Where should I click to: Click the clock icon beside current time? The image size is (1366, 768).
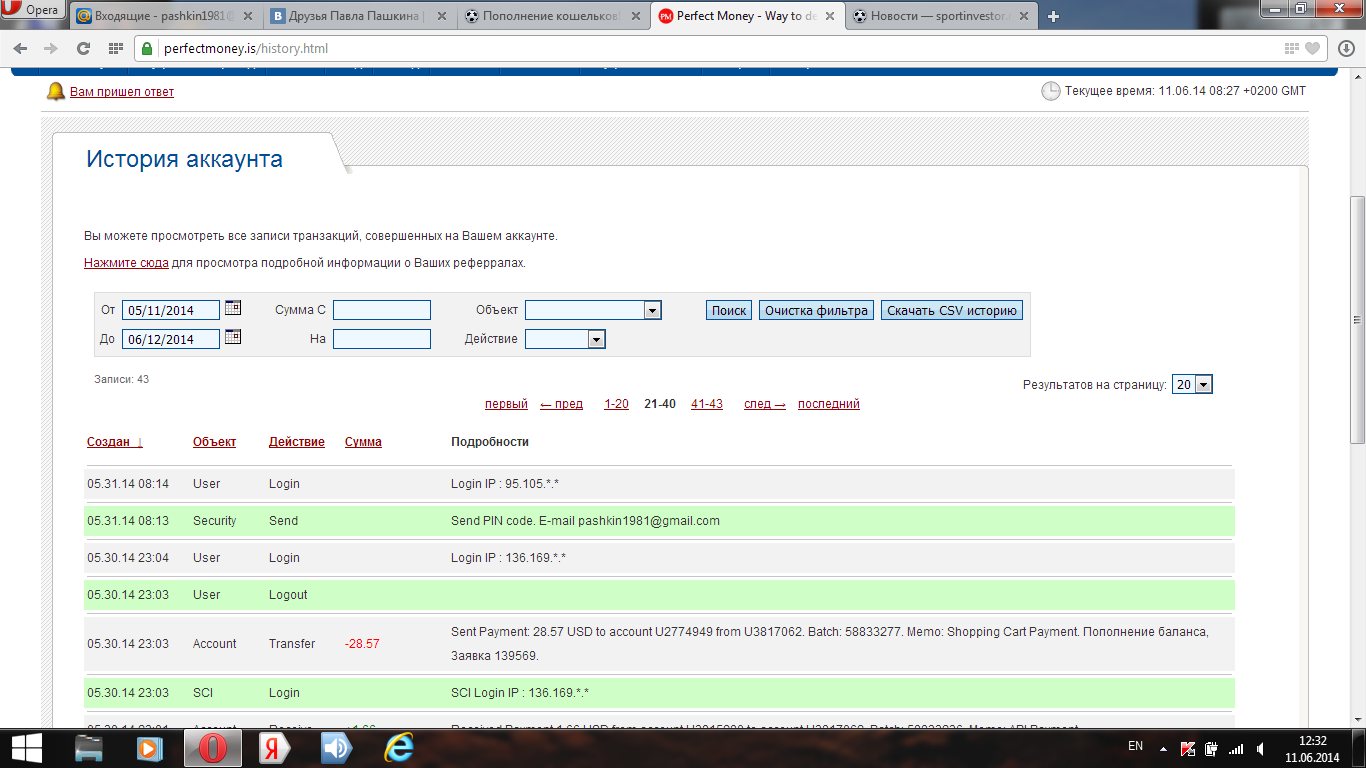pyautogui.click(x=1051, y=91)
